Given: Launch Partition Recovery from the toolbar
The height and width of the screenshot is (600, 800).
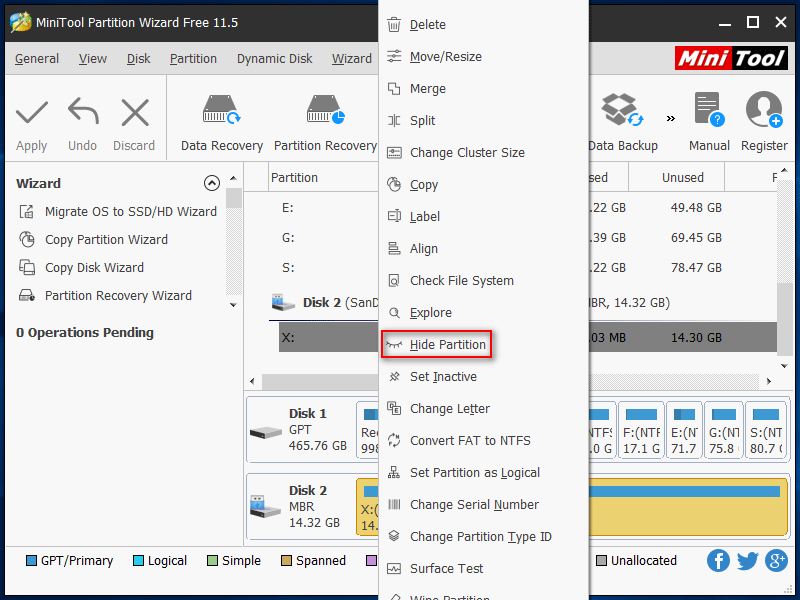Looking at the screenshot, I should [x=326, y=122].
